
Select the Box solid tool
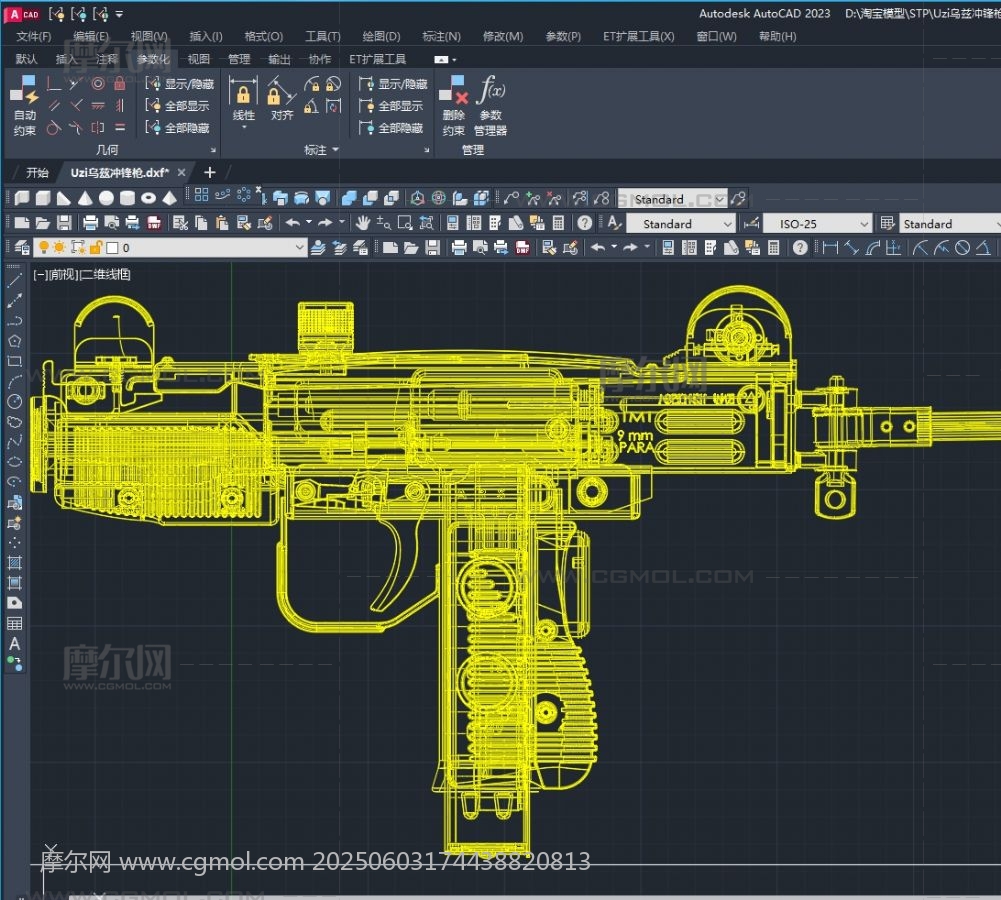pos(43,199)
